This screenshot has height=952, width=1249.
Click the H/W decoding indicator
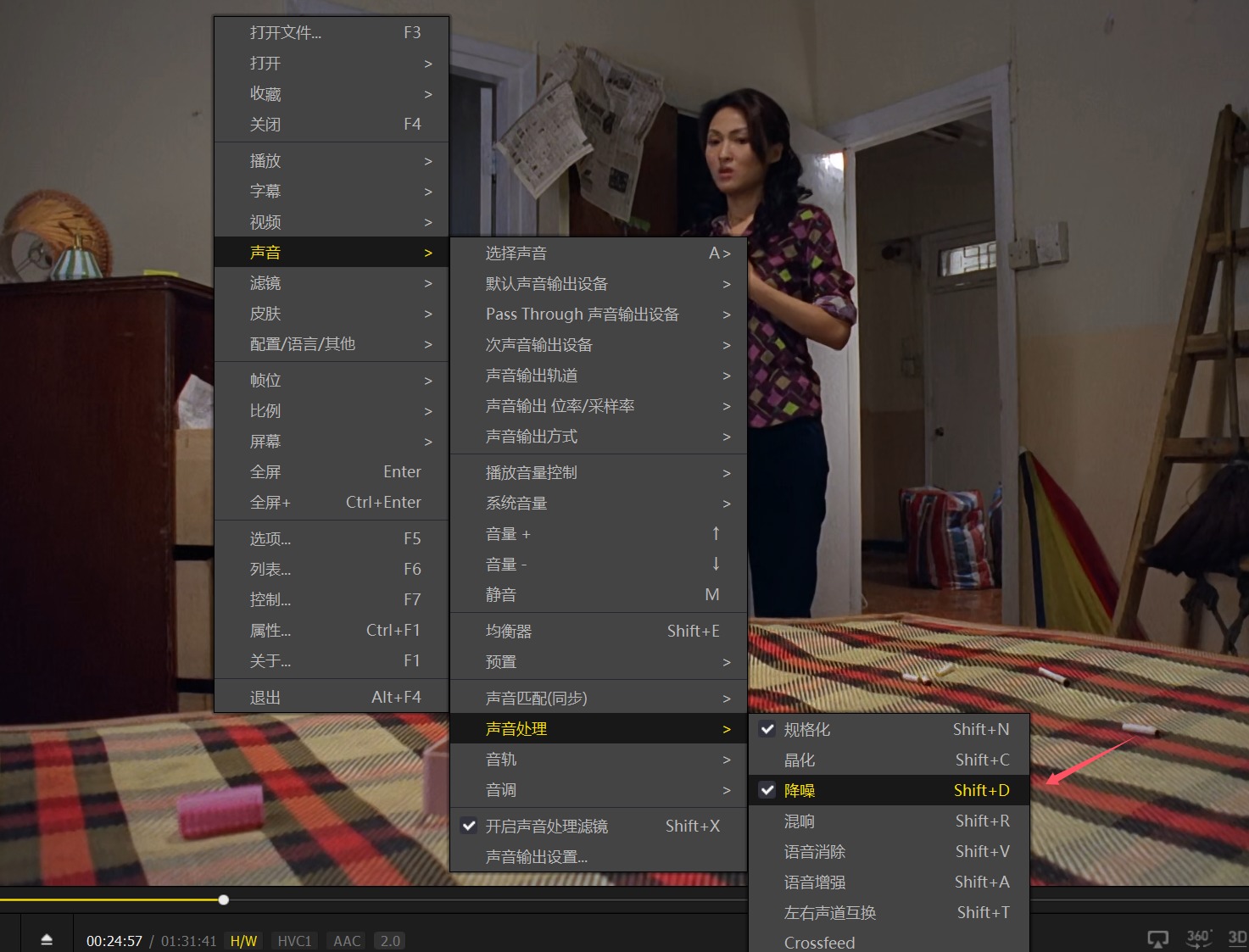click(x=243, y=941)
